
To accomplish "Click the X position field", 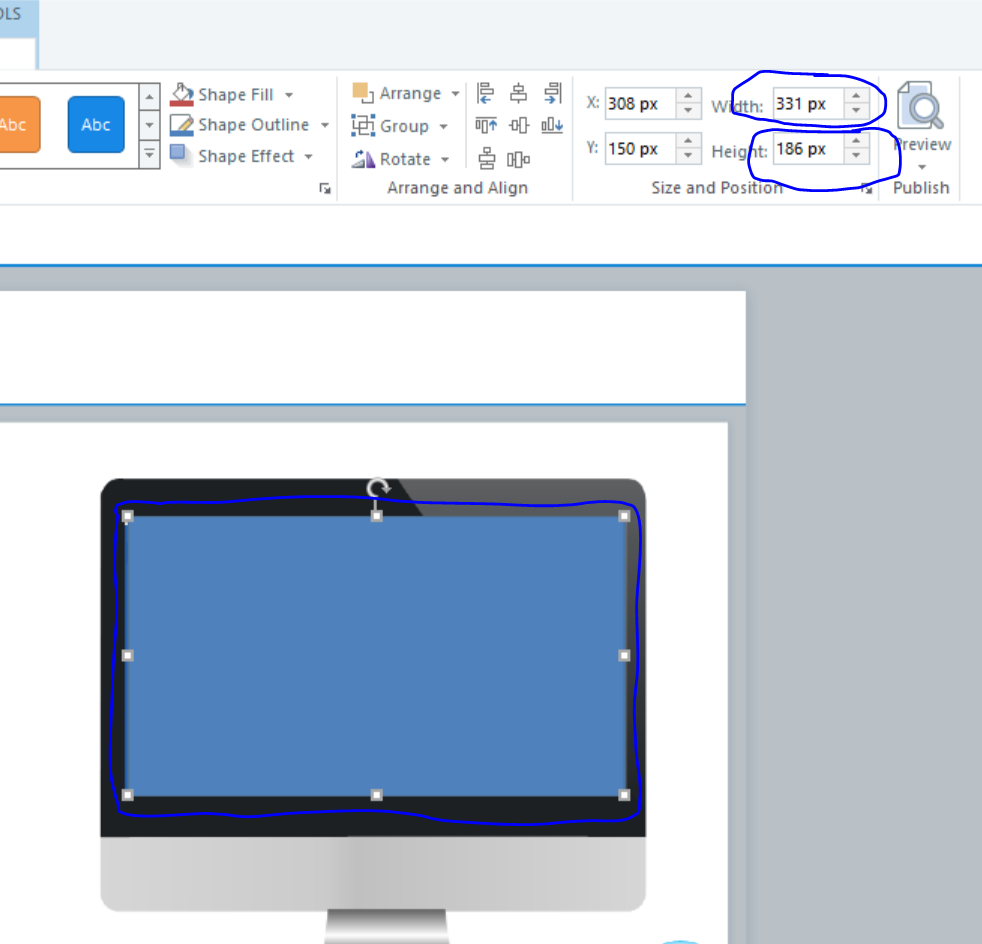I will click(640, 103).
